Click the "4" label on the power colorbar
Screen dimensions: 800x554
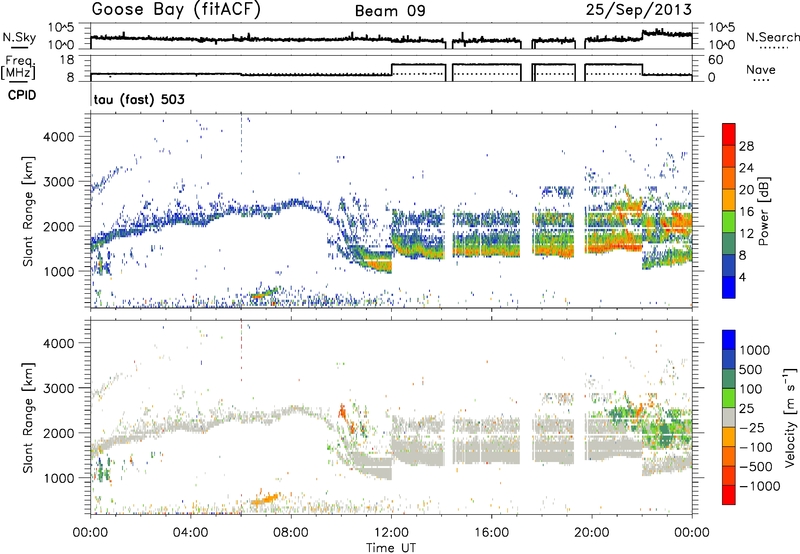(x=742, y=278)
